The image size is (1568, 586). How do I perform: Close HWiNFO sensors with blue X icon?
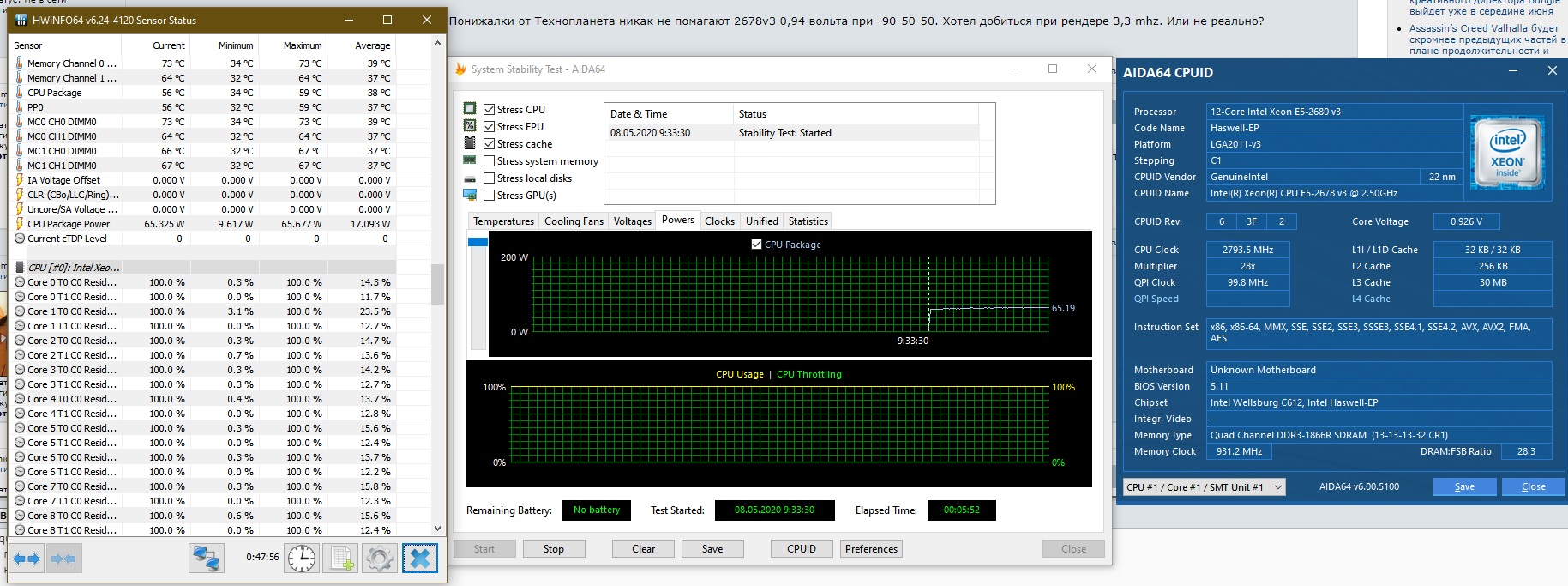[419, 559]
